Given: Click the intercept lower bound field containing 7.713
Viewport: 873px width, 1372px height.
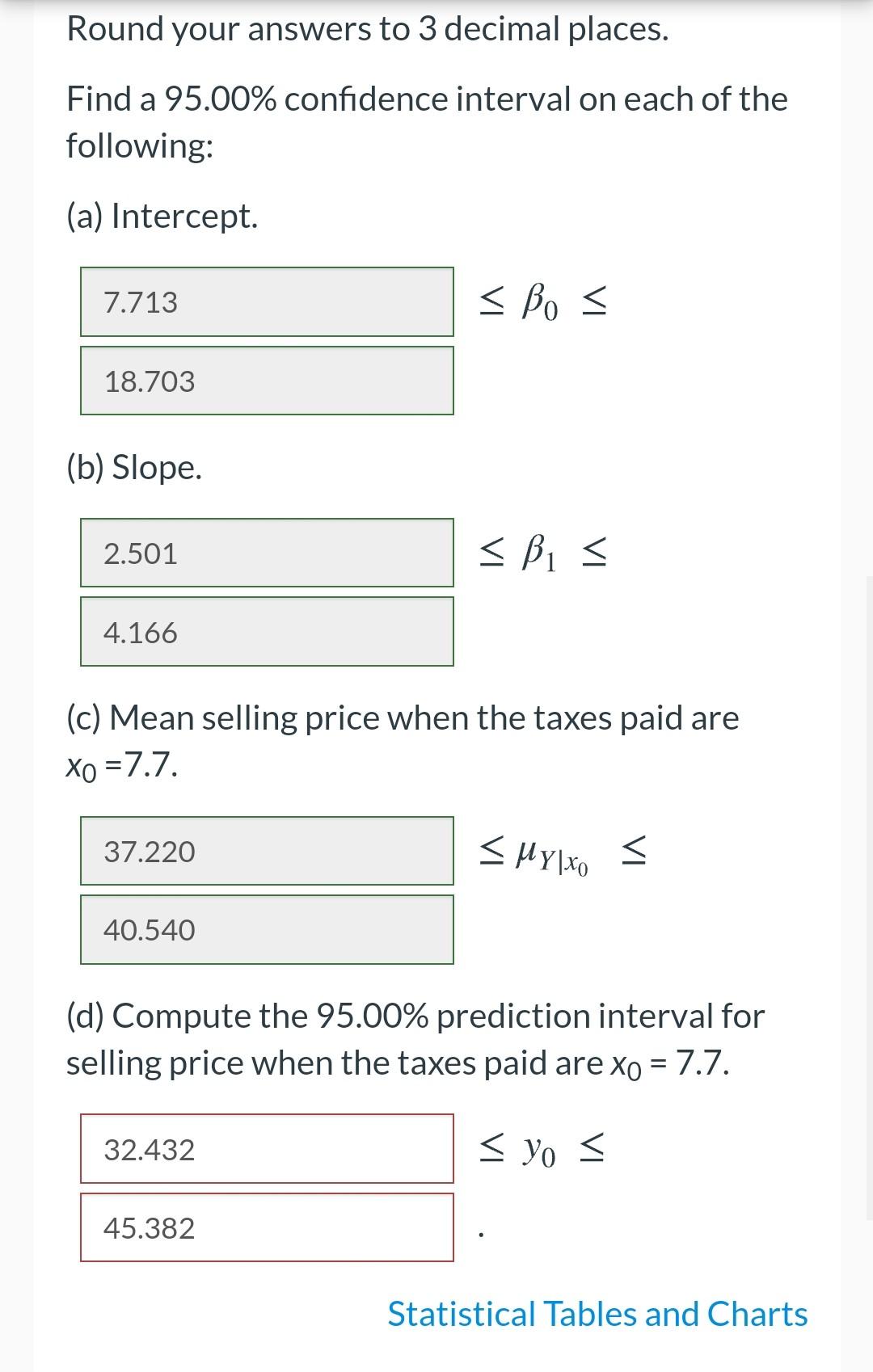Looking at the screenshot, I should pyautogui.click(x=267, y=301).
